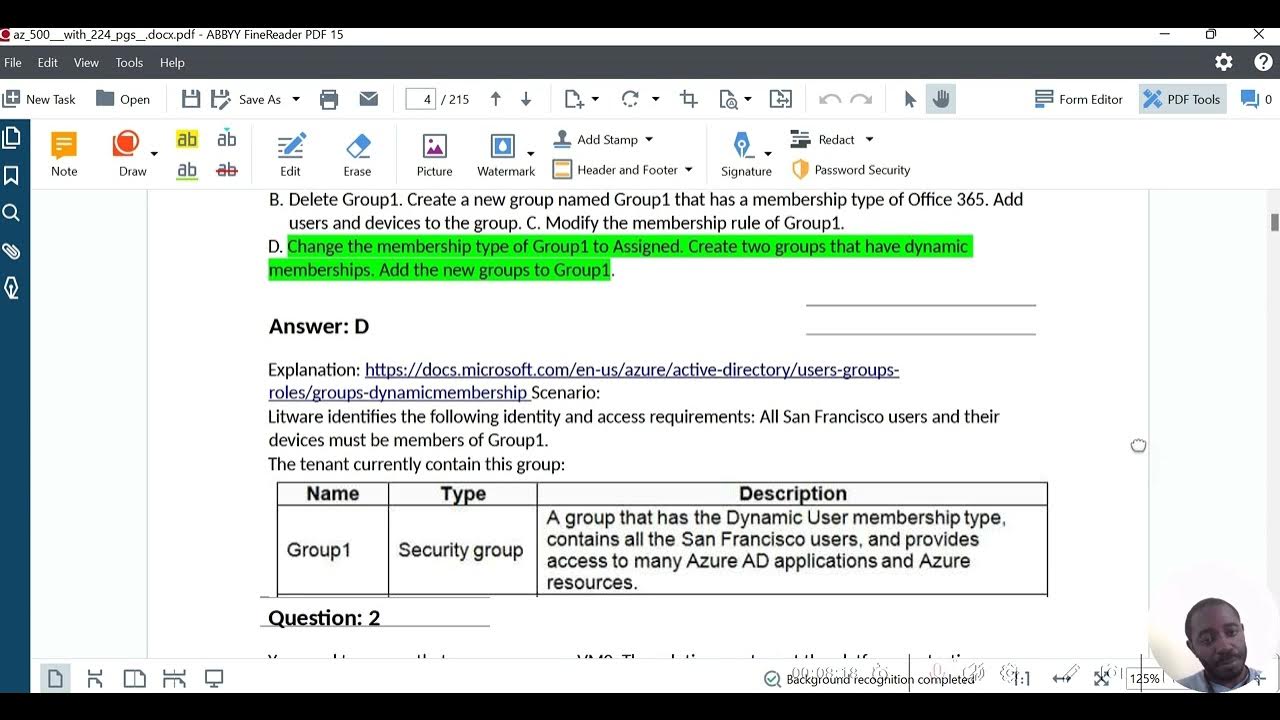Add a Note annotation
1280x720 pixels.
64,154
